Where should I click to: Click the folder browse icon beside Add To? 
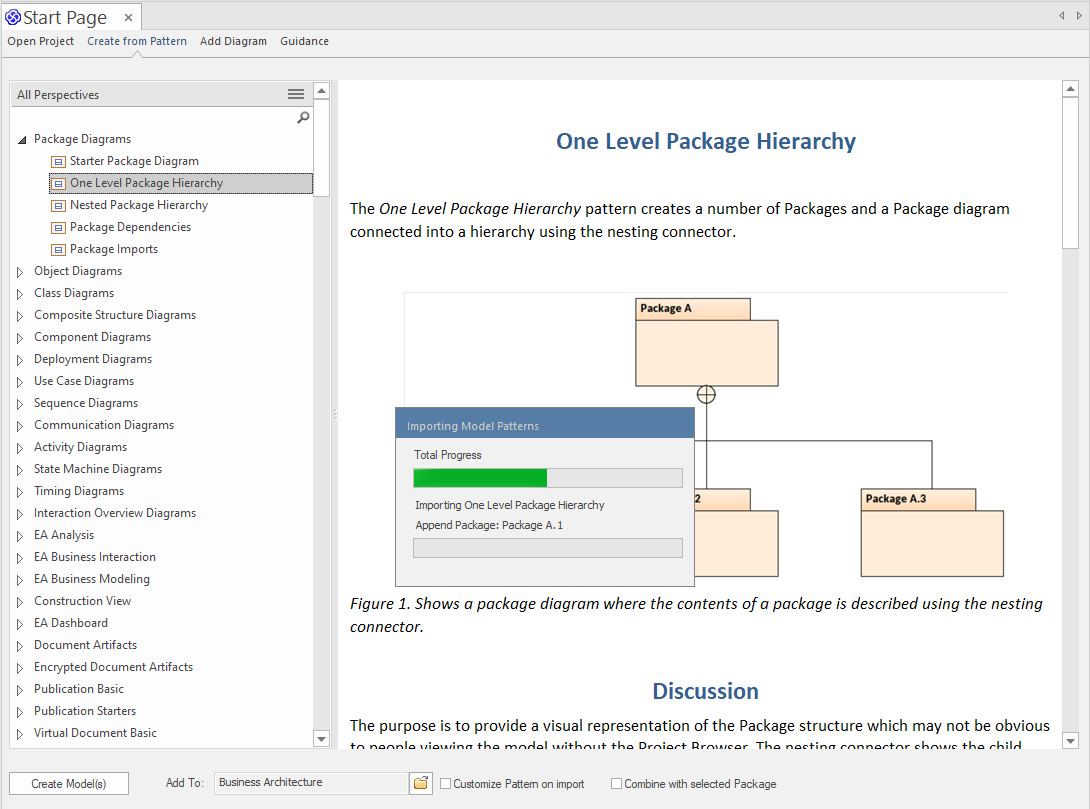(421, 783)
